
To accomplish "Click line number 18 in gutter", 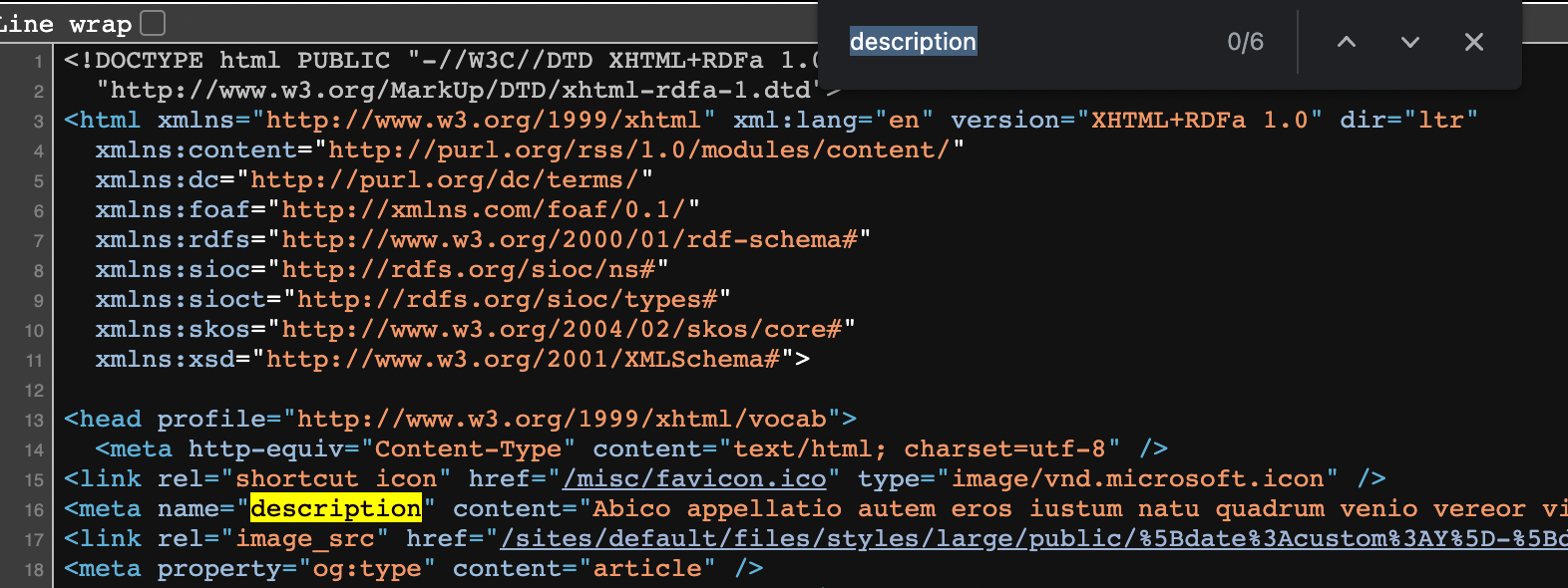I will 34,570.
